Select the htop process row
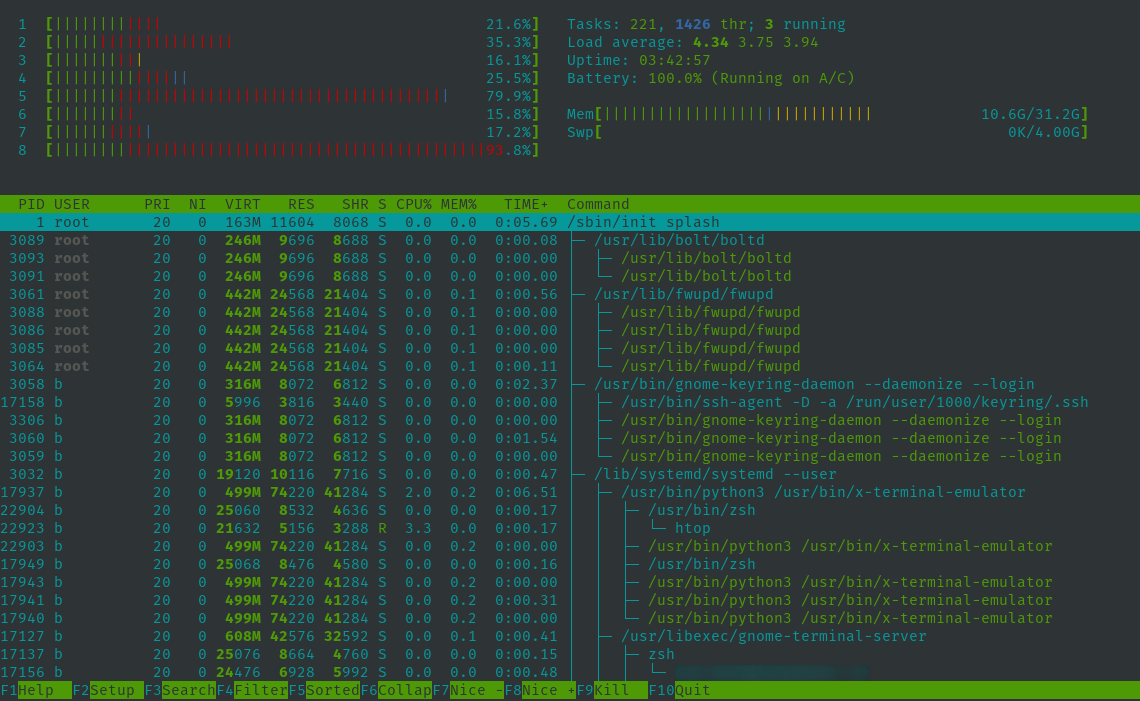The height and width of the screenshot is (701, 1140). click(x=692, y=528)
